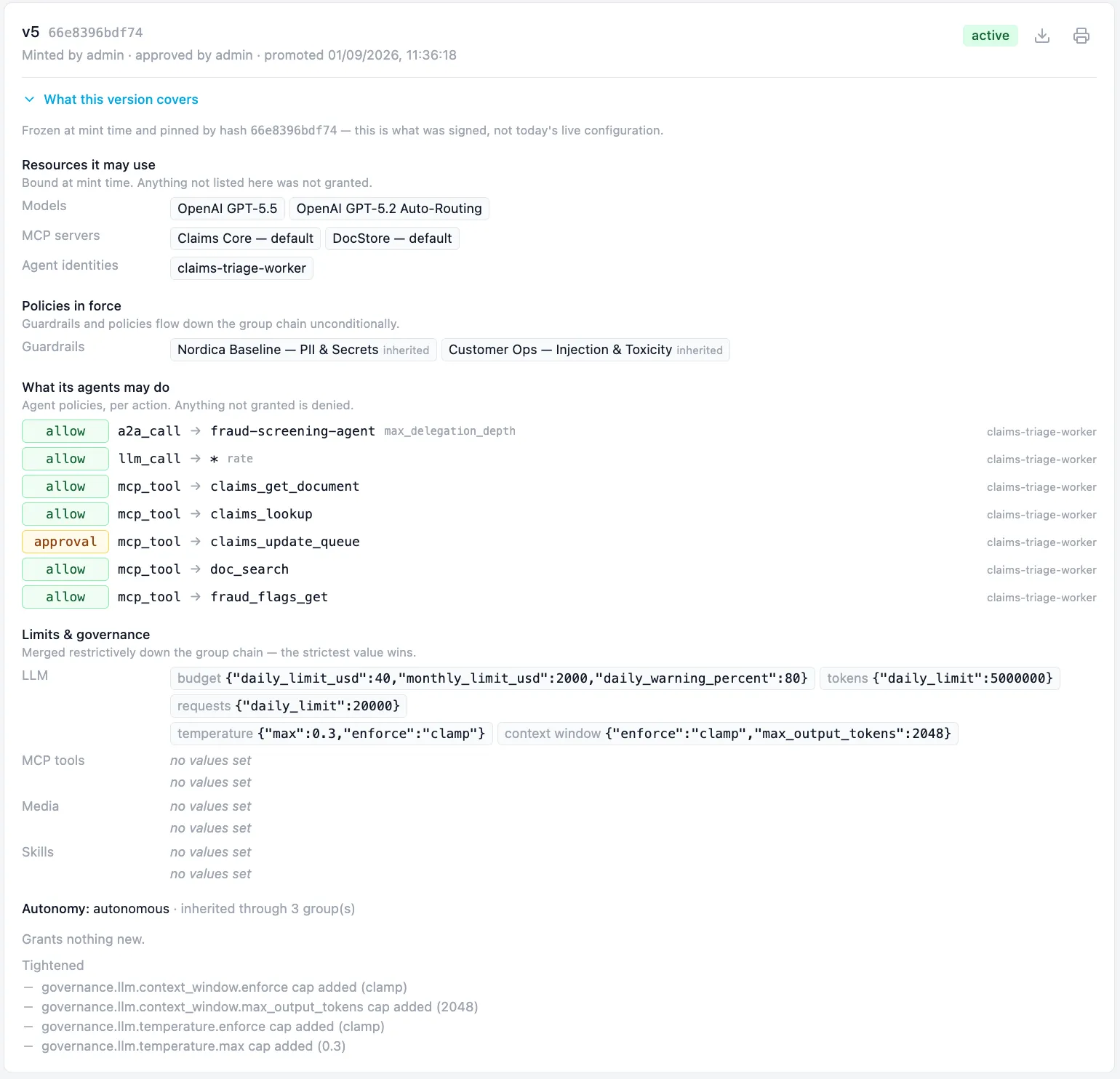Click the 'Autonomy: autonomous' label
This screenshot has height=1079, width=1120.
pos(95,909)
